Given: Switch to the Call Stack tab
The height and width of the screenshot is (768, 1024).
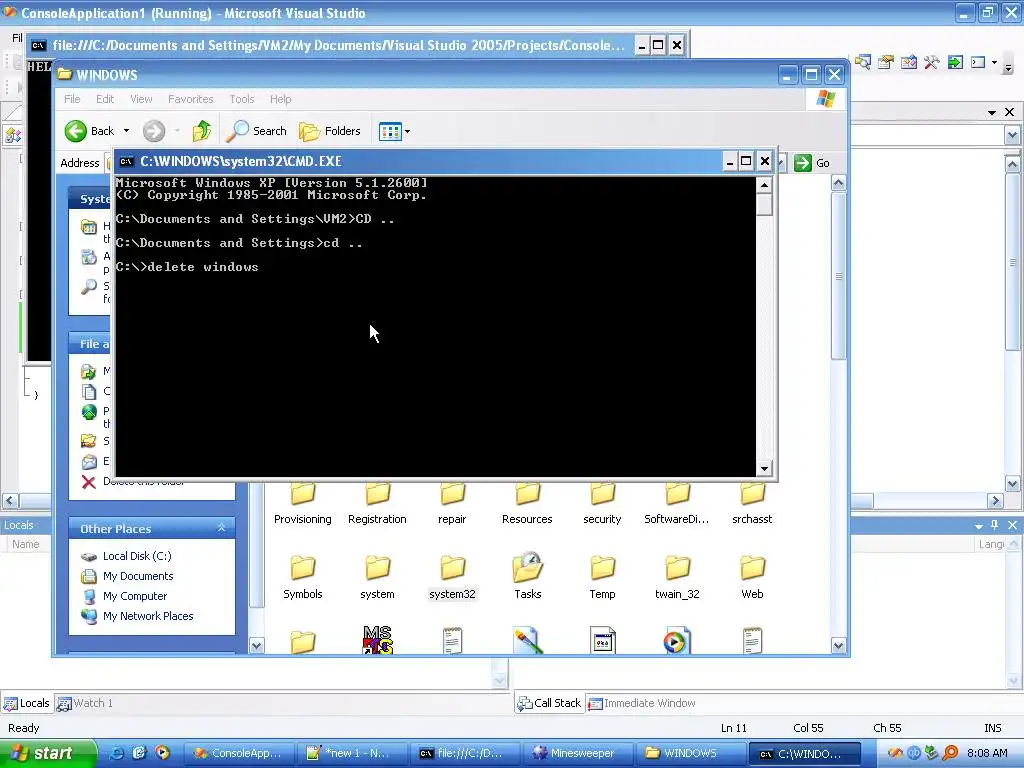Looking at the screenshot, I should pos(550,703).
